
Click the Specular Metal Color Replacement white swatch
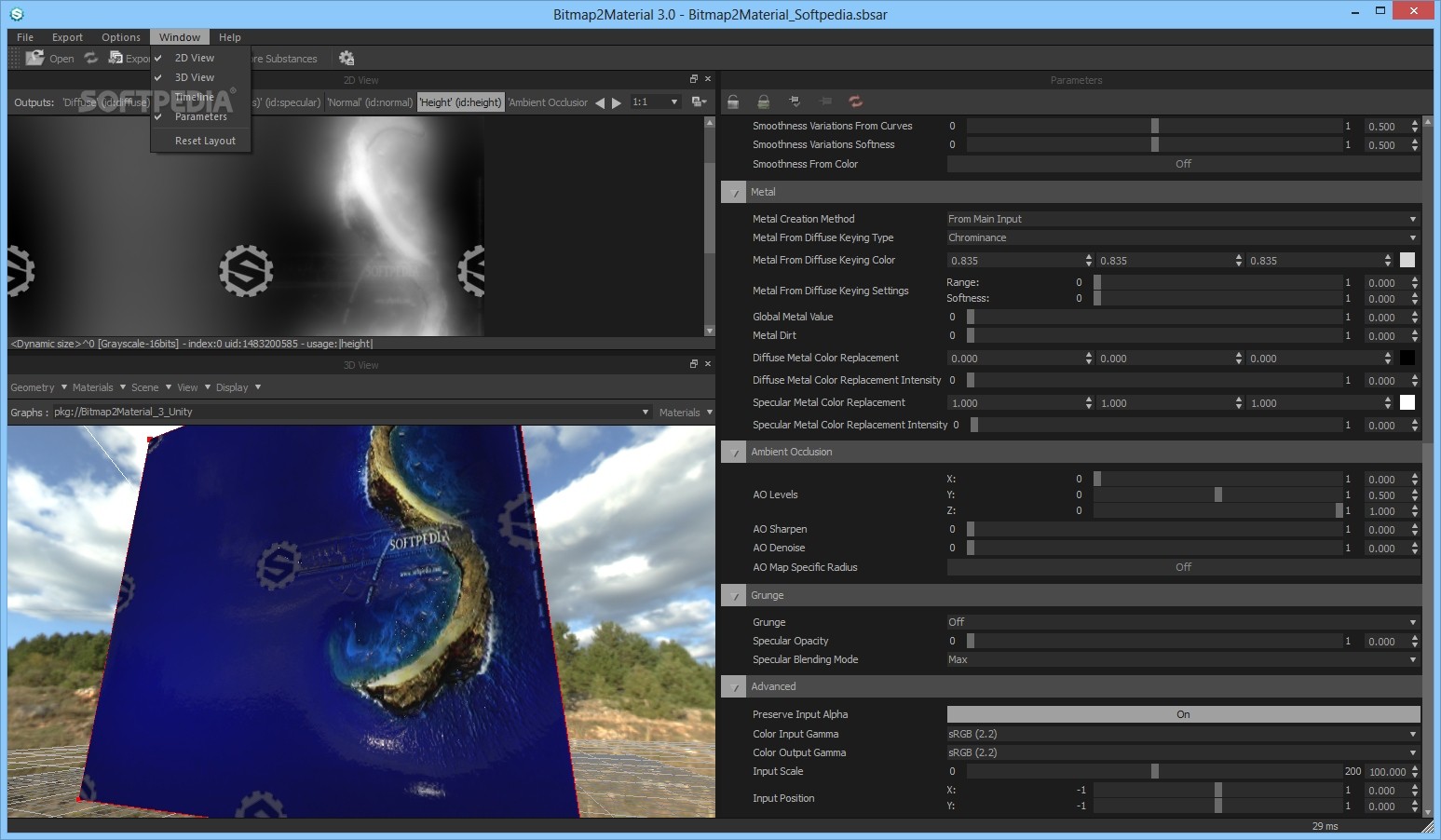point(1407,402)
